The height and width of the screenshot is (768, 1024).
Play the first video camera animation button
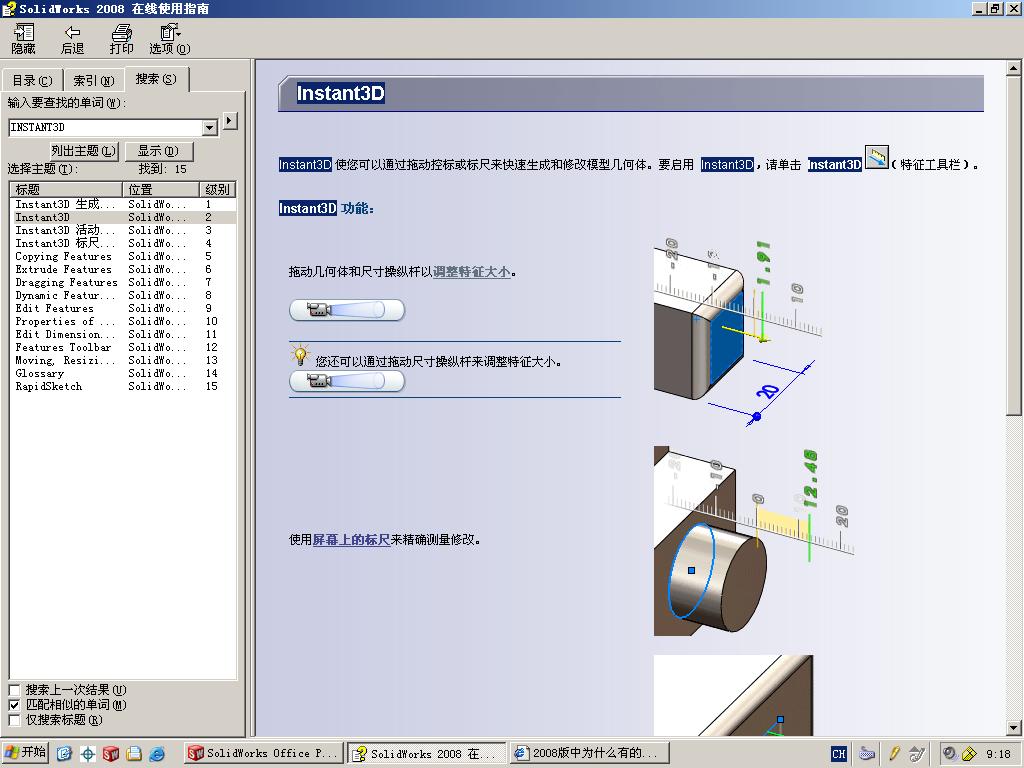click(347, 310)
